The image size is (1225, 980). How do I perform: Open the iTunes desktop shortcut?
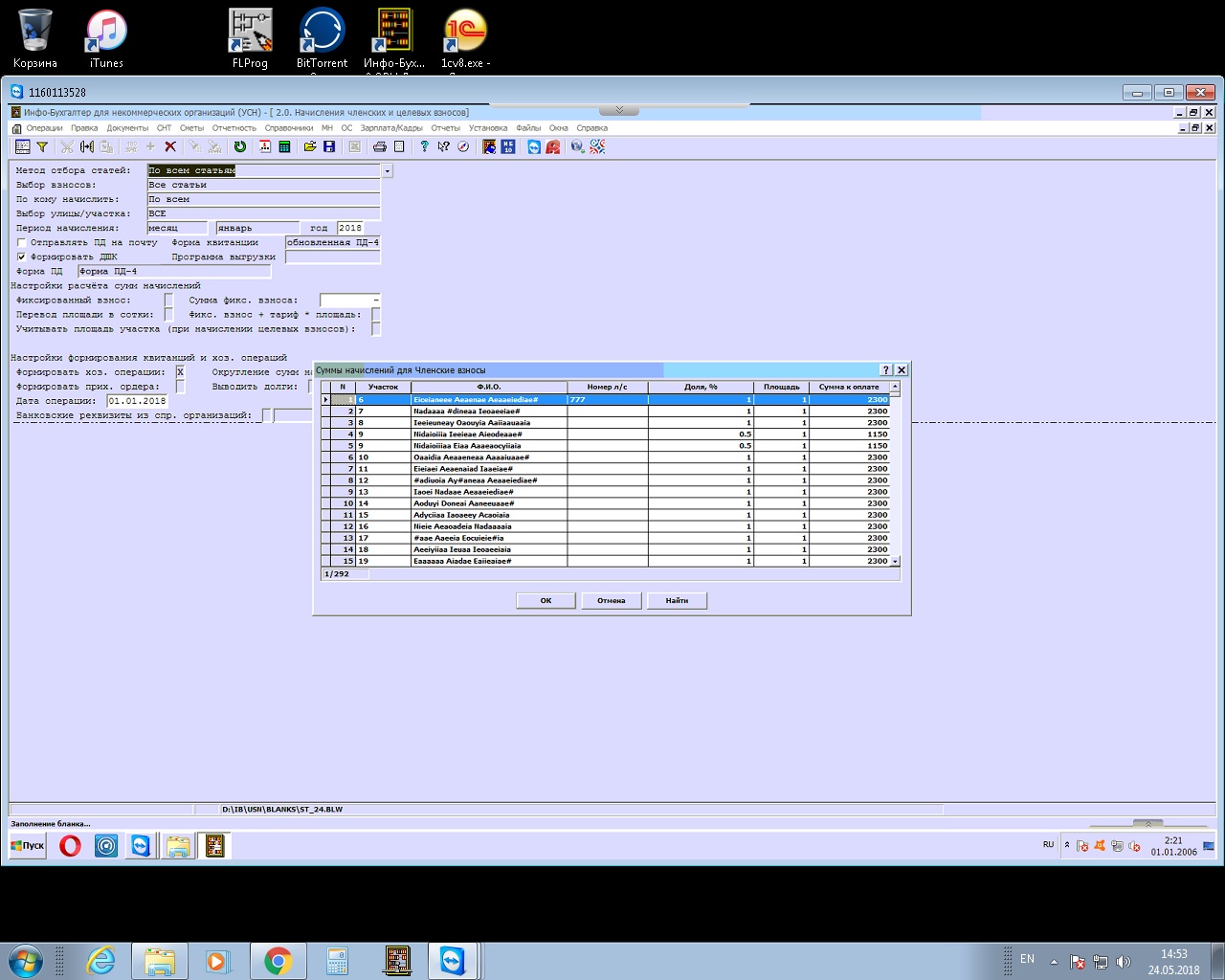pyautogui.click(x=106, y=38)
